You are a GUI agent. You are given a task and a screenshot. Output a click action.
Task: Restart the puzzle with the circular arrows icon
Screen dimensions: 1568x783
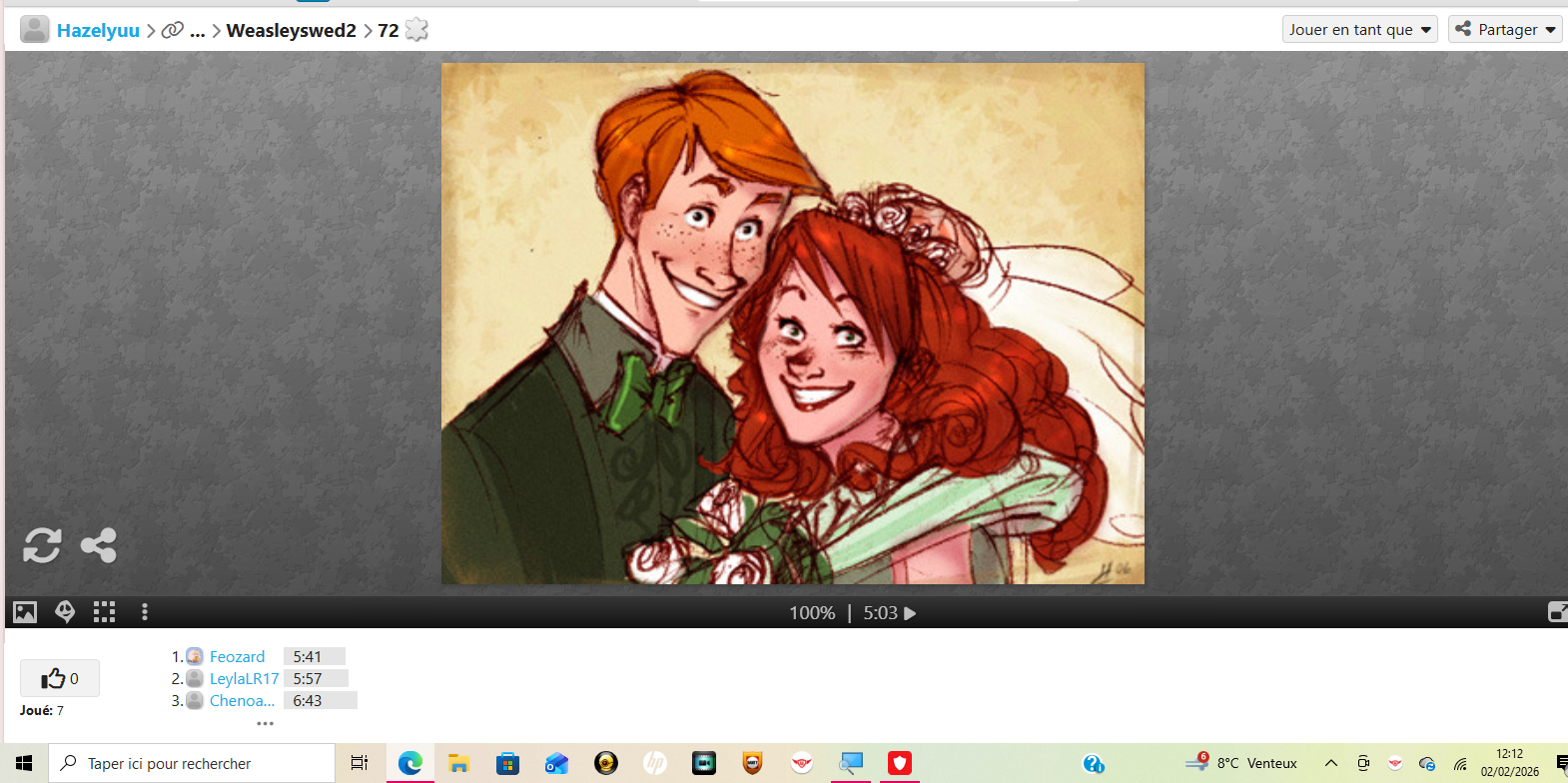coord(42,545)
